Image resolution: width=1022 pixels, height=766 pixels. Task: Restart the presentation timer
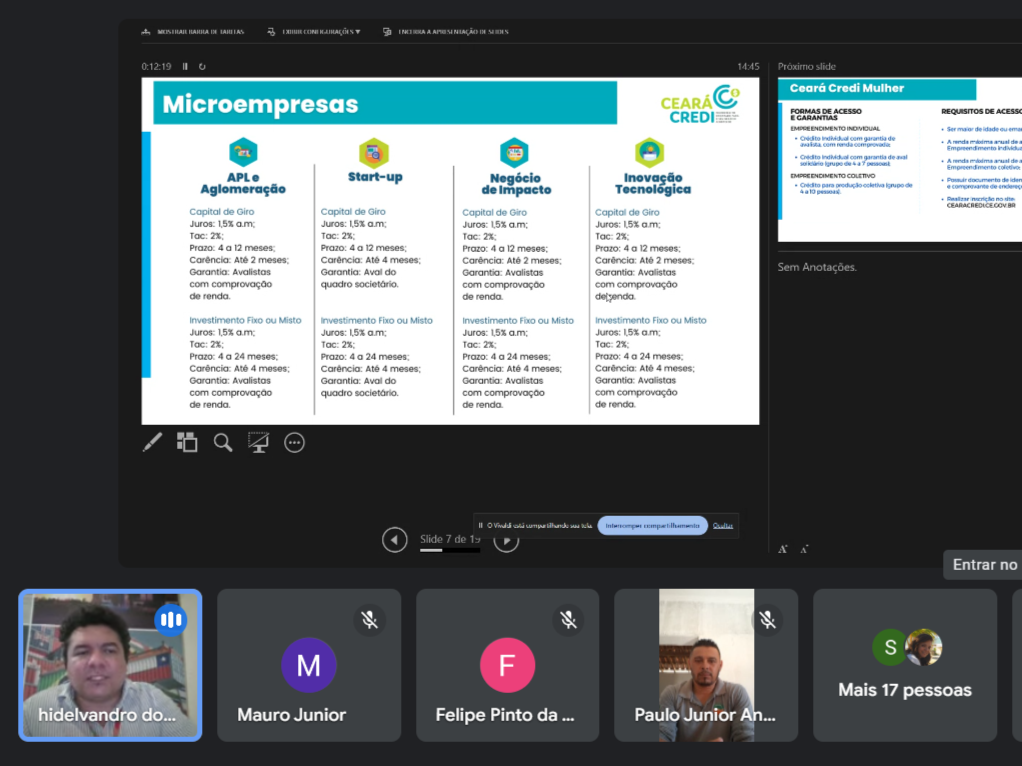202,66
